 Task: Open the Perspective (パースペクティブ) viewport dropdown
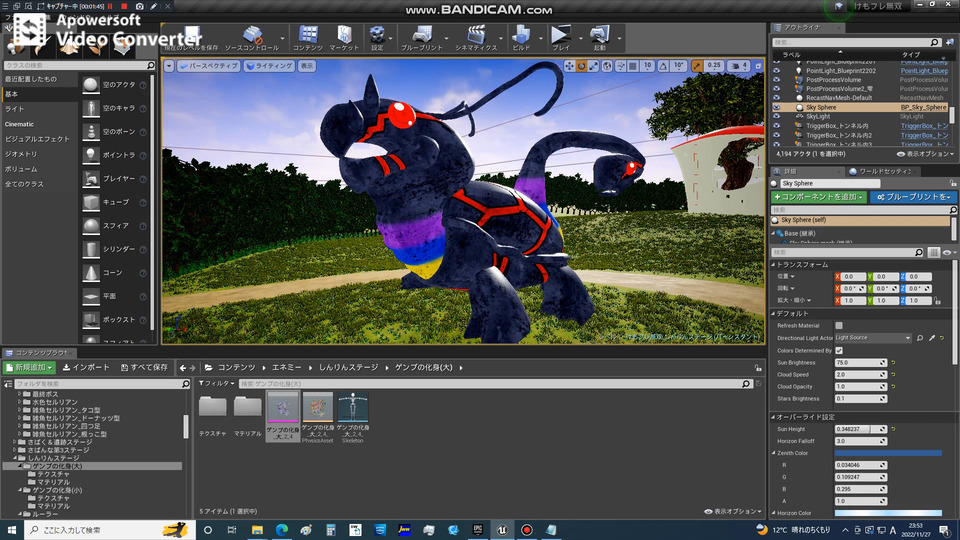point(208,66)
